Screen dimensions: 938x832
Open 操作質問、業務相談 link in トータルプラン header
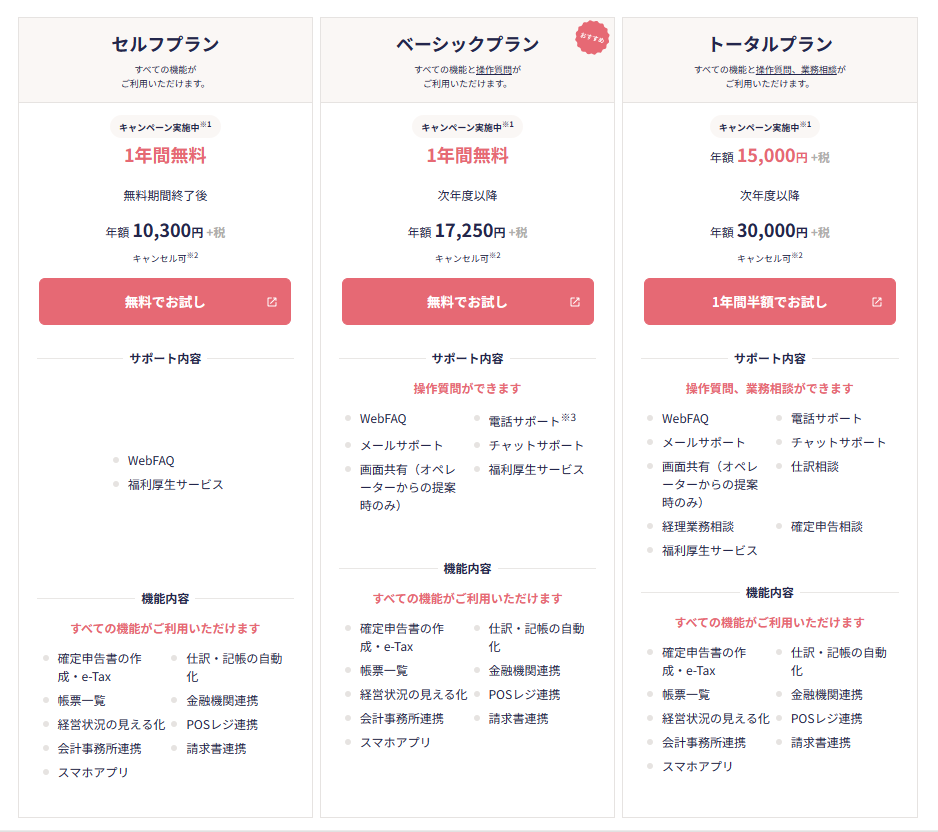796,70
